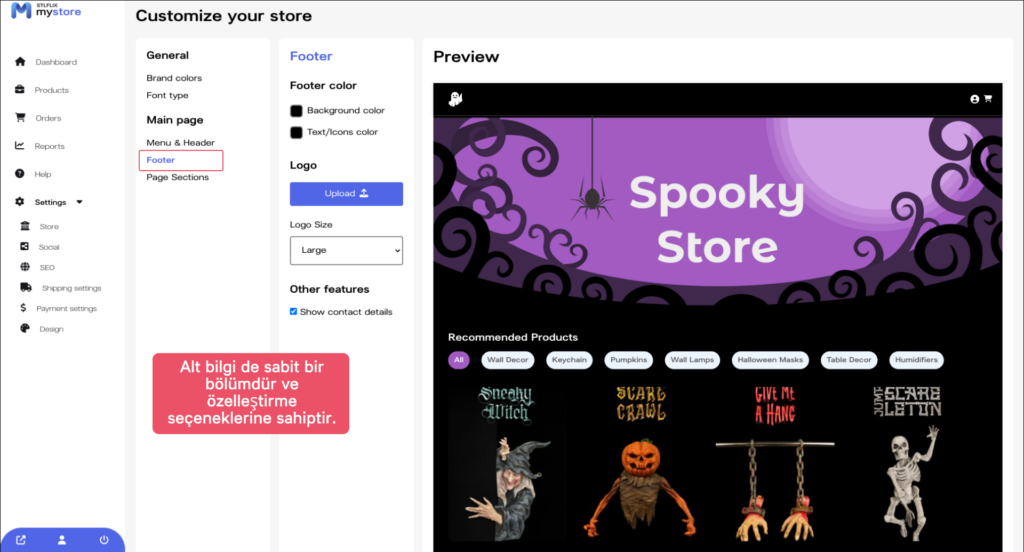Select the Shipping settings truck icon
Image resolution: width=1024 pixels, height=552 pixels.
[x=25, y=287]
